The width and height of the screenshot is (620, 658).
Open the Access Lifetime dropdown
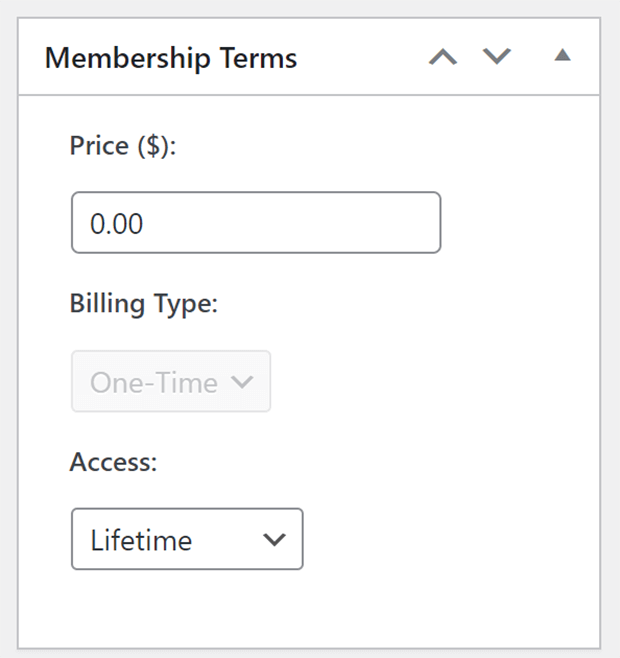tap(187, 539)
